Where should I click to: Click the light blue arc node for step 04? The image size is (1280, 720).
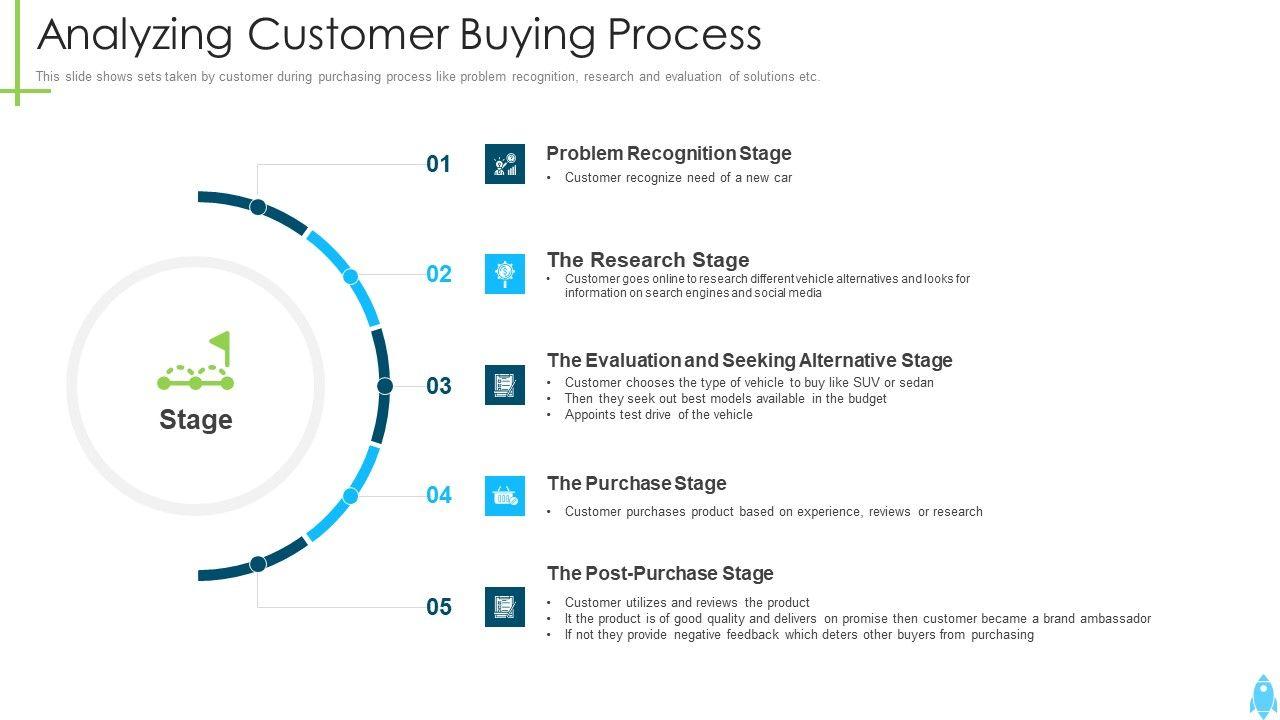tap(351, 496)
